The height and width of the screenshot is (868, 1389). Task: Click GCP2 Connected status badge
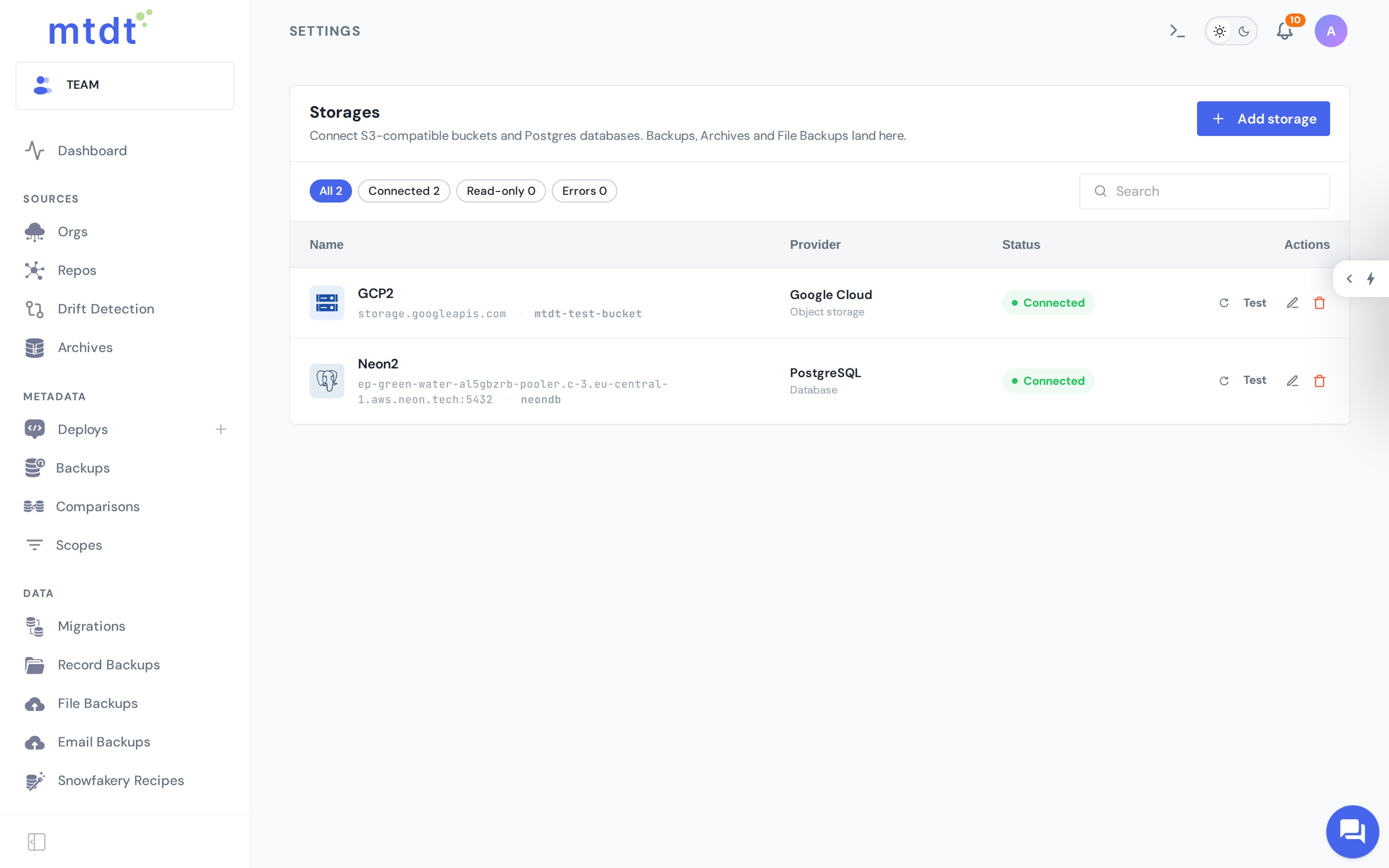pos(1048,303)
